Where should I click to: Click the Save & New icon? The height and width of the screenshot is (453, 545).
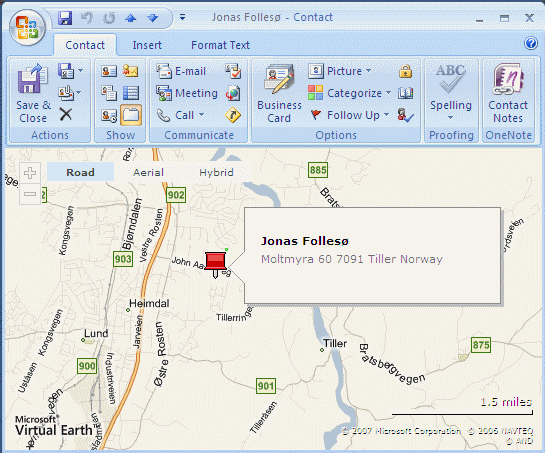(65, 71)
